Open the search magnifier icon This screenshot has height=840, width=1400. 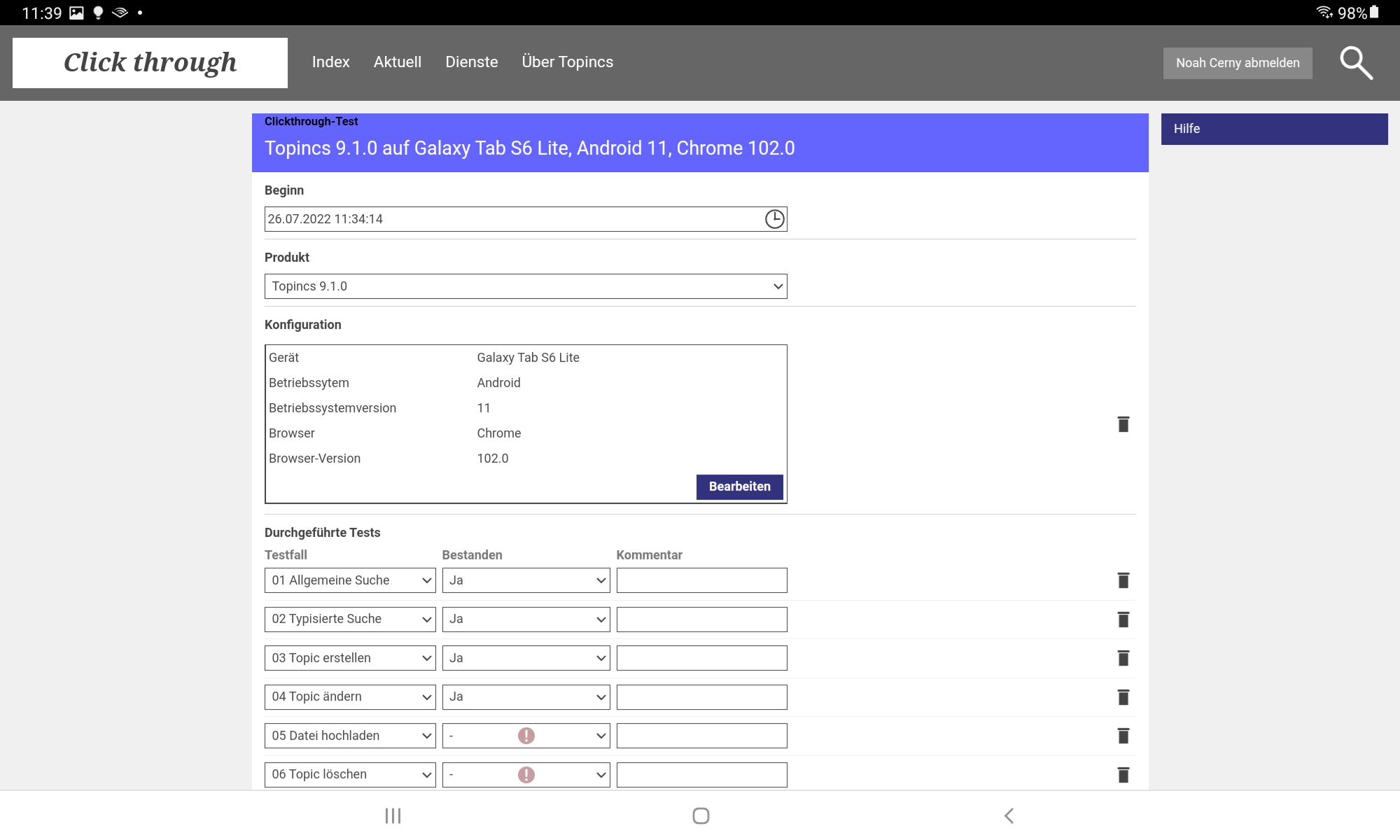tap(1355, 63)
